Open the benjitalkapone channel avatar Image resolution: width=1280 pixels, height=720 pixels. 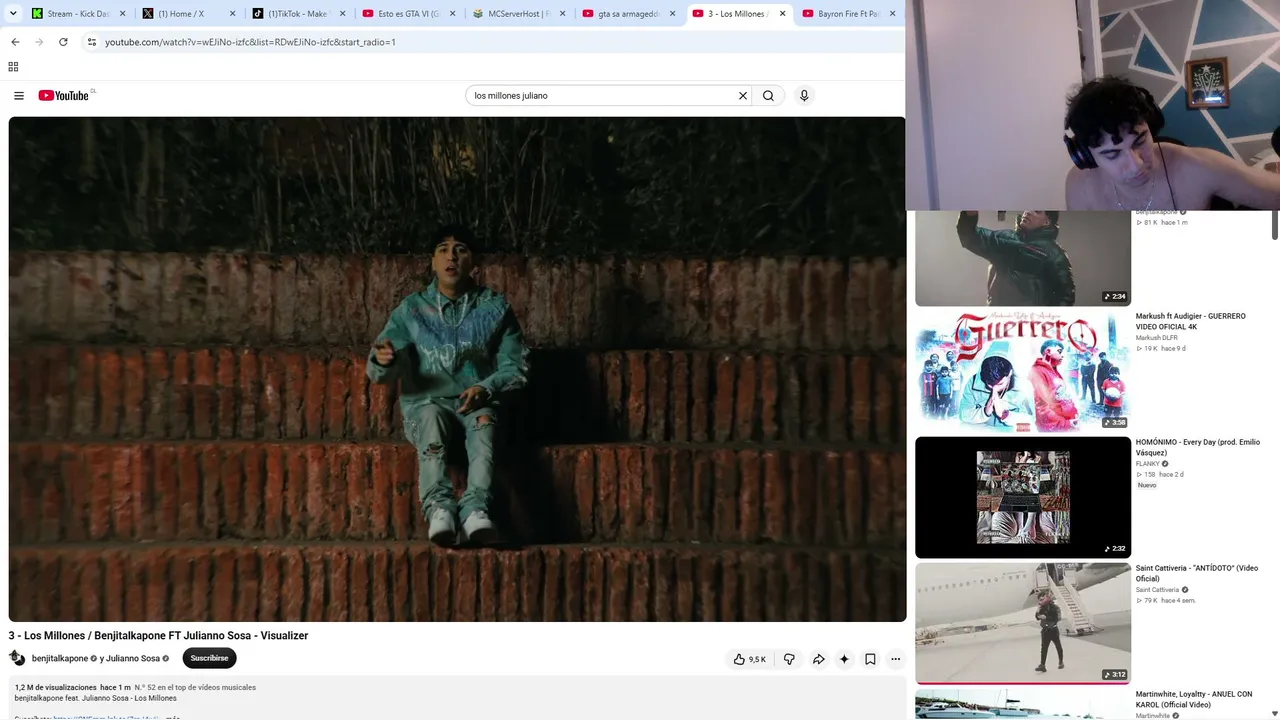[x=17, y=658]
